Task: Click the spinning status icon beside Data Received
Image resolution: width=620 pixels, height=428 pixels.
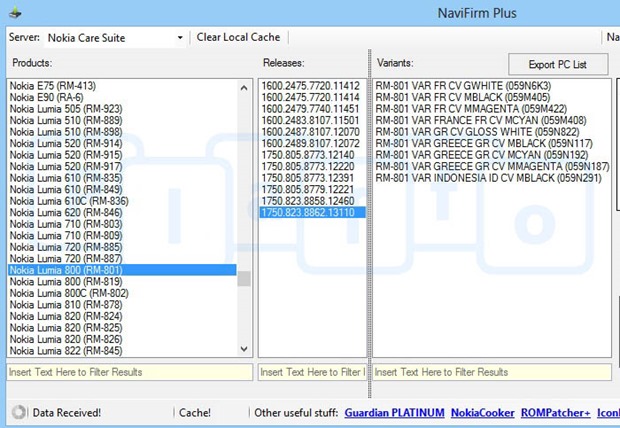Action: click(18, 412)
